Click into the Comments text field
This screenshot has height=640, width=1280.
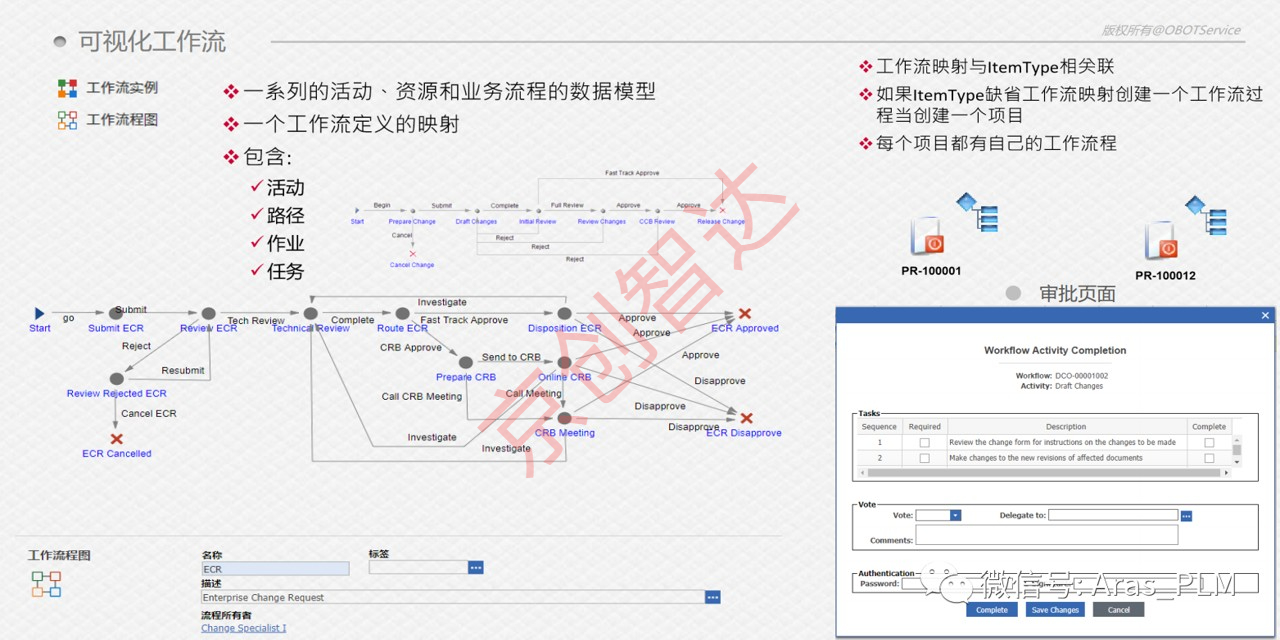click(x=1046, y=537)
